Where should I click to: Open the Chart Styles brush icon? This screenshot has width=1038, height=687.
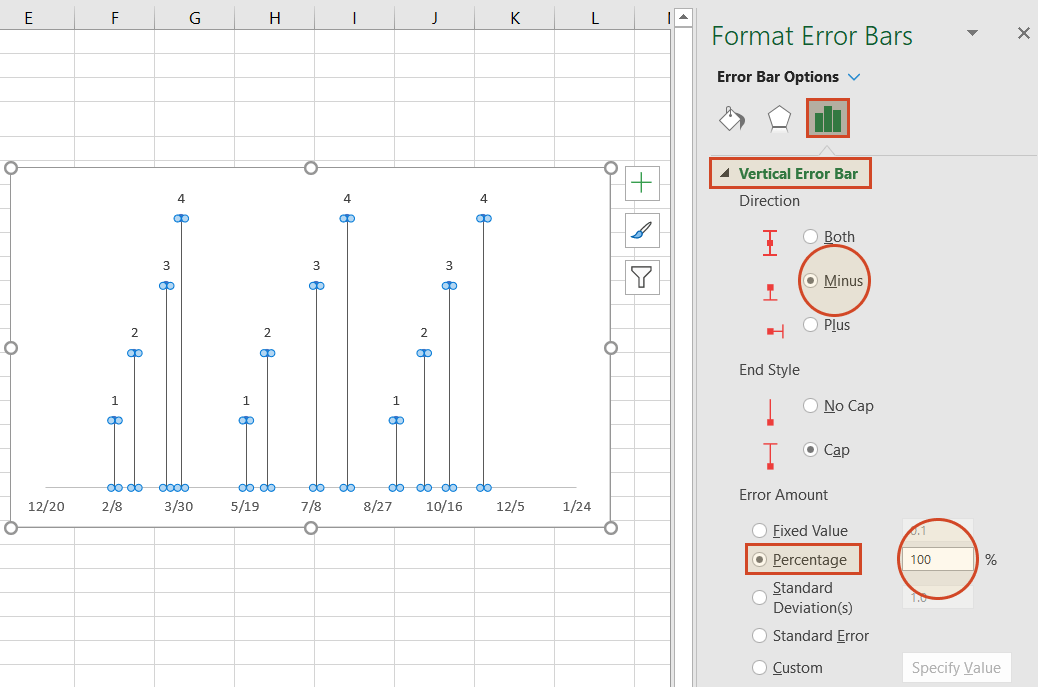point(641,230)
